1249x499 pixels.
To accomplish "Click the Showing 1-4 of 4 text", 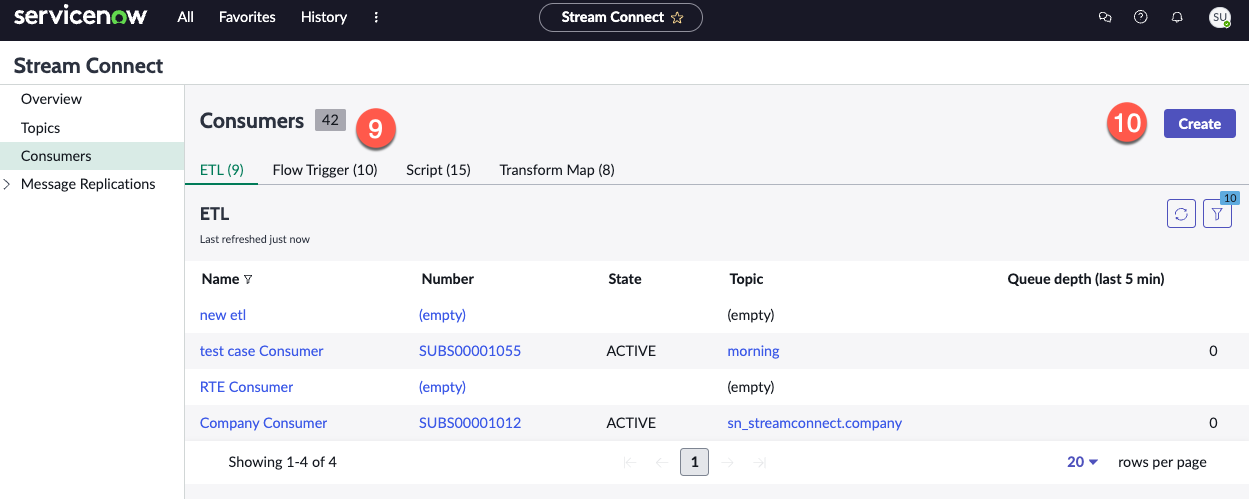I will click(x=283, y=462).
